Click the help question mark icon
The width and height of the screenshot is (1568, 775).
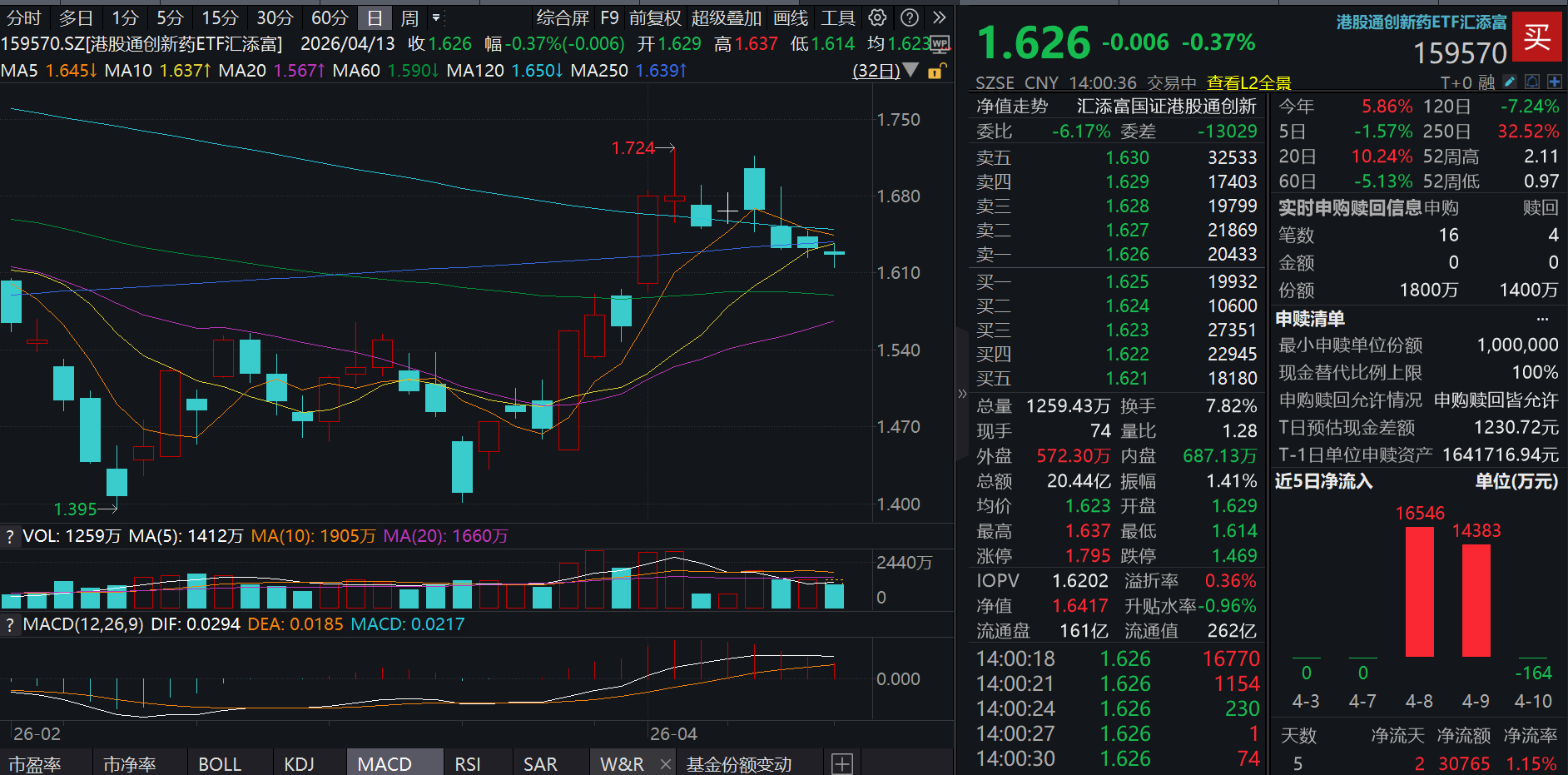pos(910,17)
